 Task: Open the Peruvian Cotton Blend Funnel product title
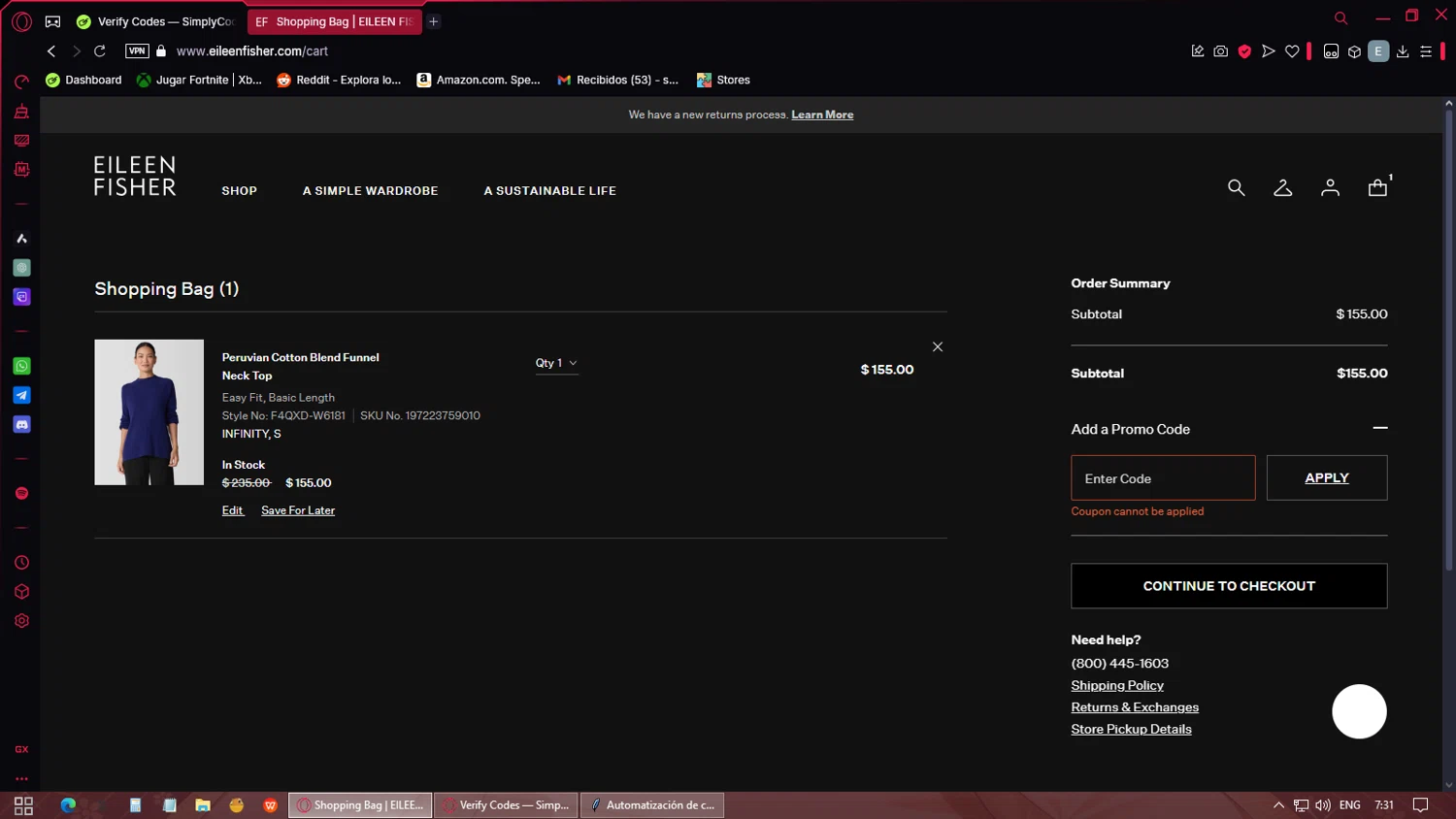point(300,367)
